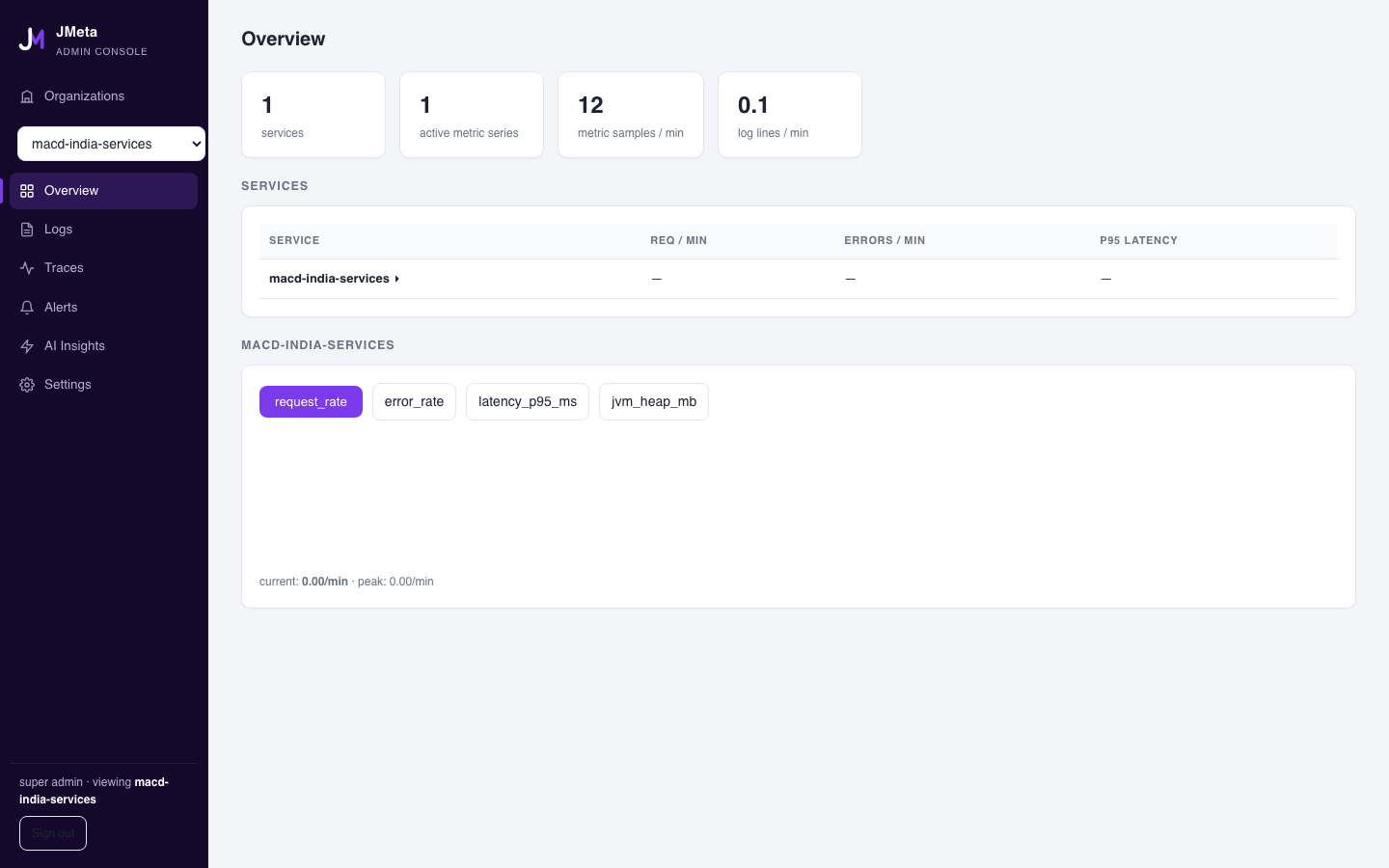Click the peak: 0.00/min text
This screenshot has height=868, width=1389.
click(x=395, y=582)
